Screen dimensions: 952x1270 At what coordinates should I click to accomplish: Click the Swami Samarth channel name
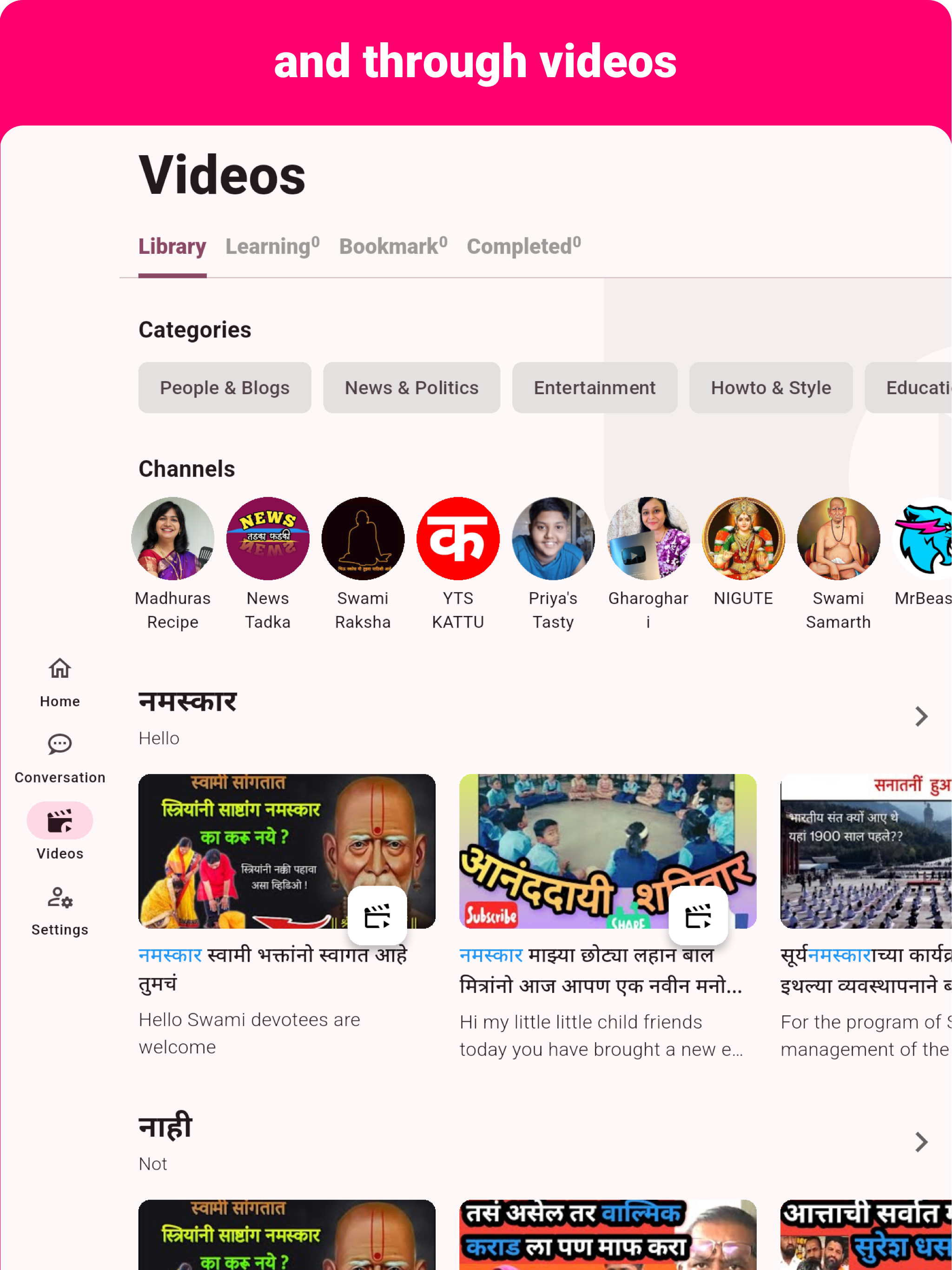(x=838, y=610)
